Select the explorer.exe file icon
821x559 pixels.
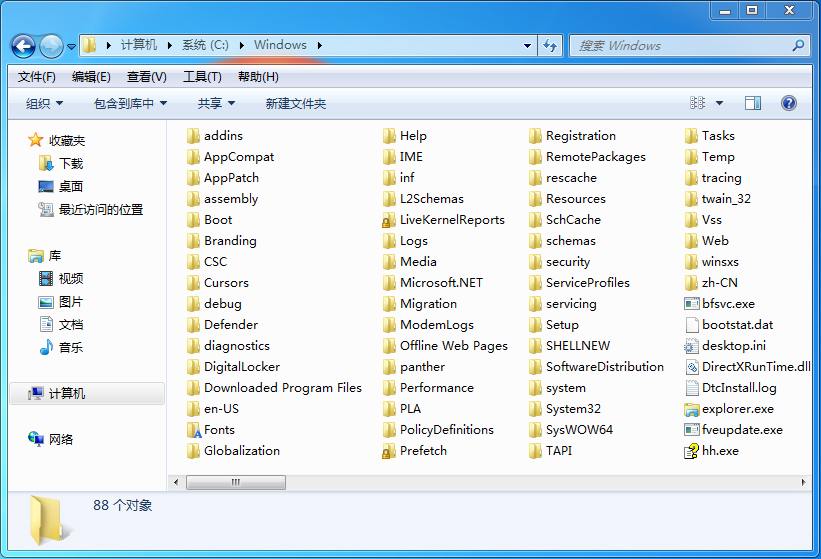(692, 409)
